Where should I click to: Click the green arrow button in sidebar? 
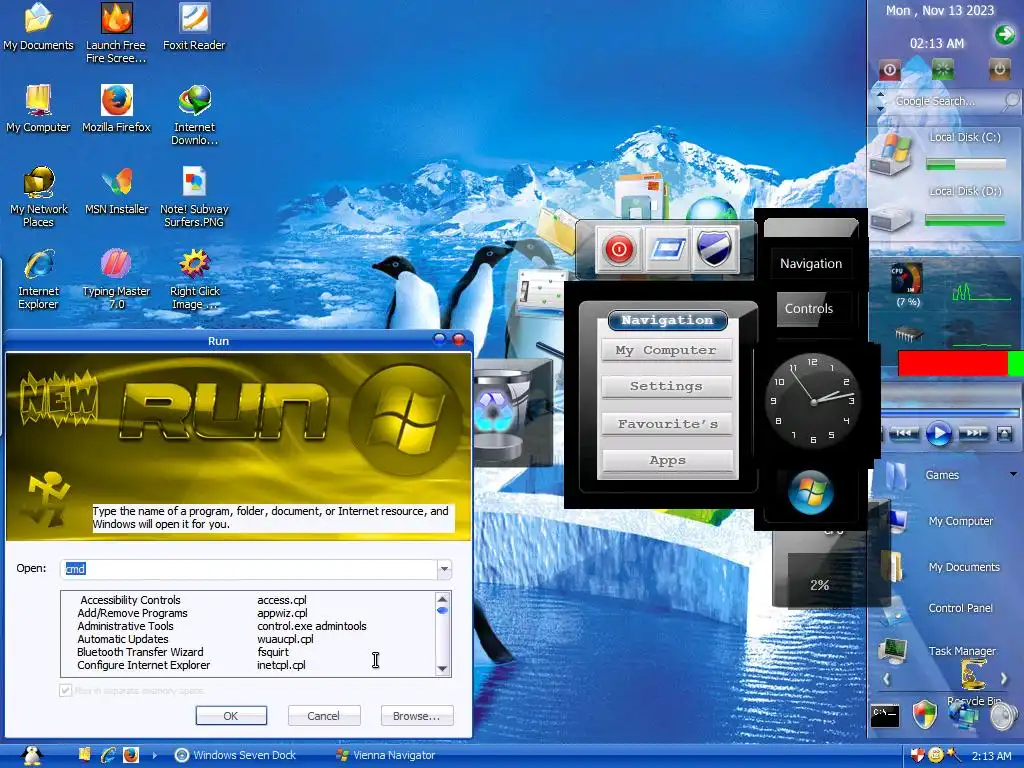click(x=1004, y=34)
